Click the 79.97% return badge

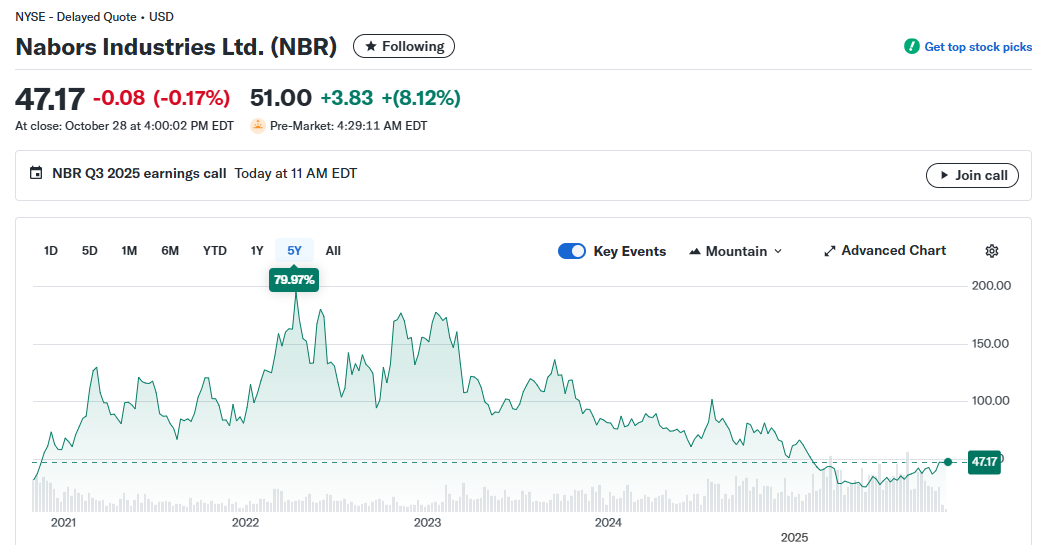point(294,280)
